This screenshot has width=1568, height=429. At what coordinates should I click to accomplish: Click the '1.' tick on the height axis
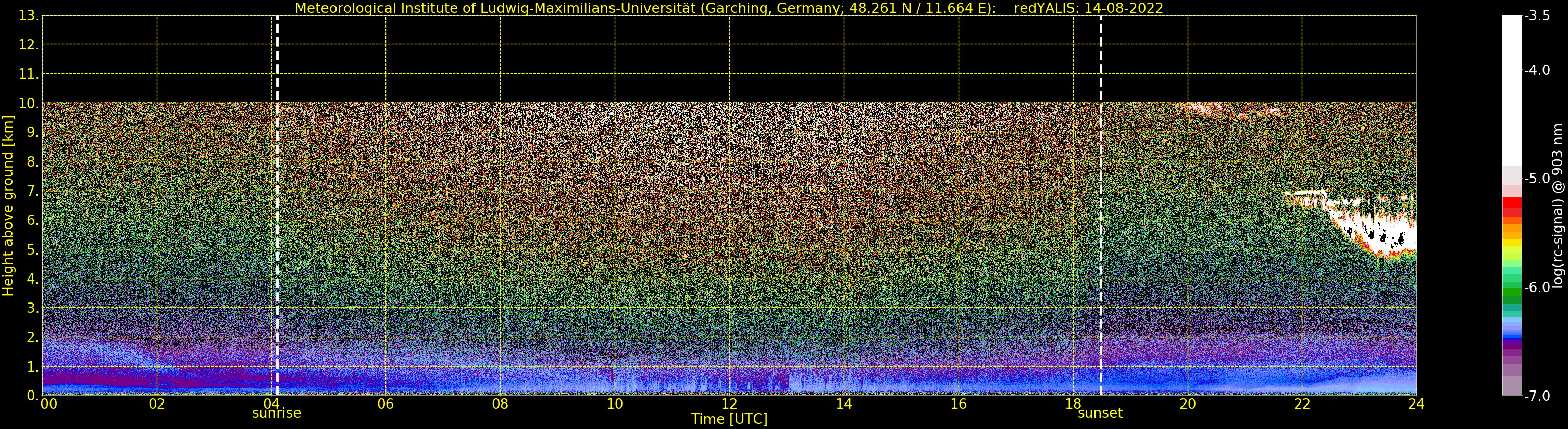[x=32, y=367]
